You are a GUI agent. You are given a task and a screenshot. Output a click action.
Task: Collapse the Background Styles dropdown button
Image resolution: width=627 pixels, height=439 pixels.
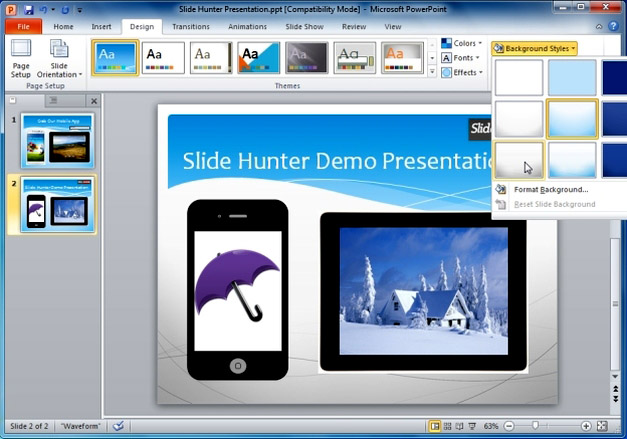534,48
